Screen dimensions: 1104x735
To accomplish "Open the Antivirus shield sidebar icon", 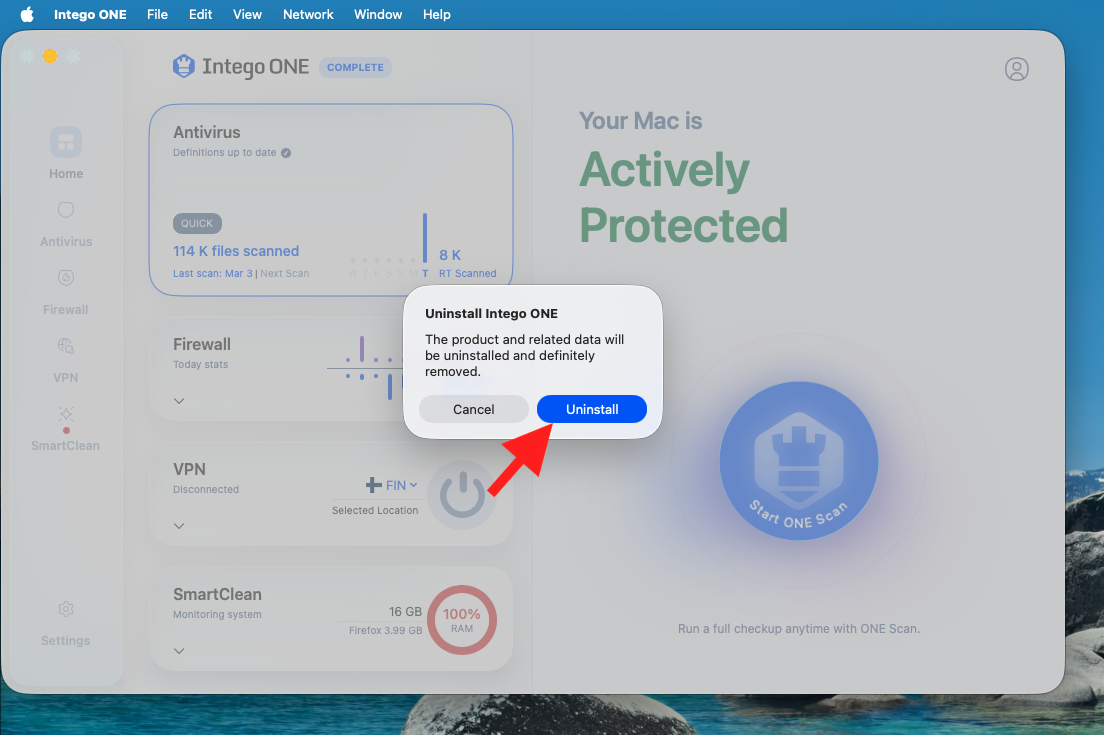I will tap(65, 210).
